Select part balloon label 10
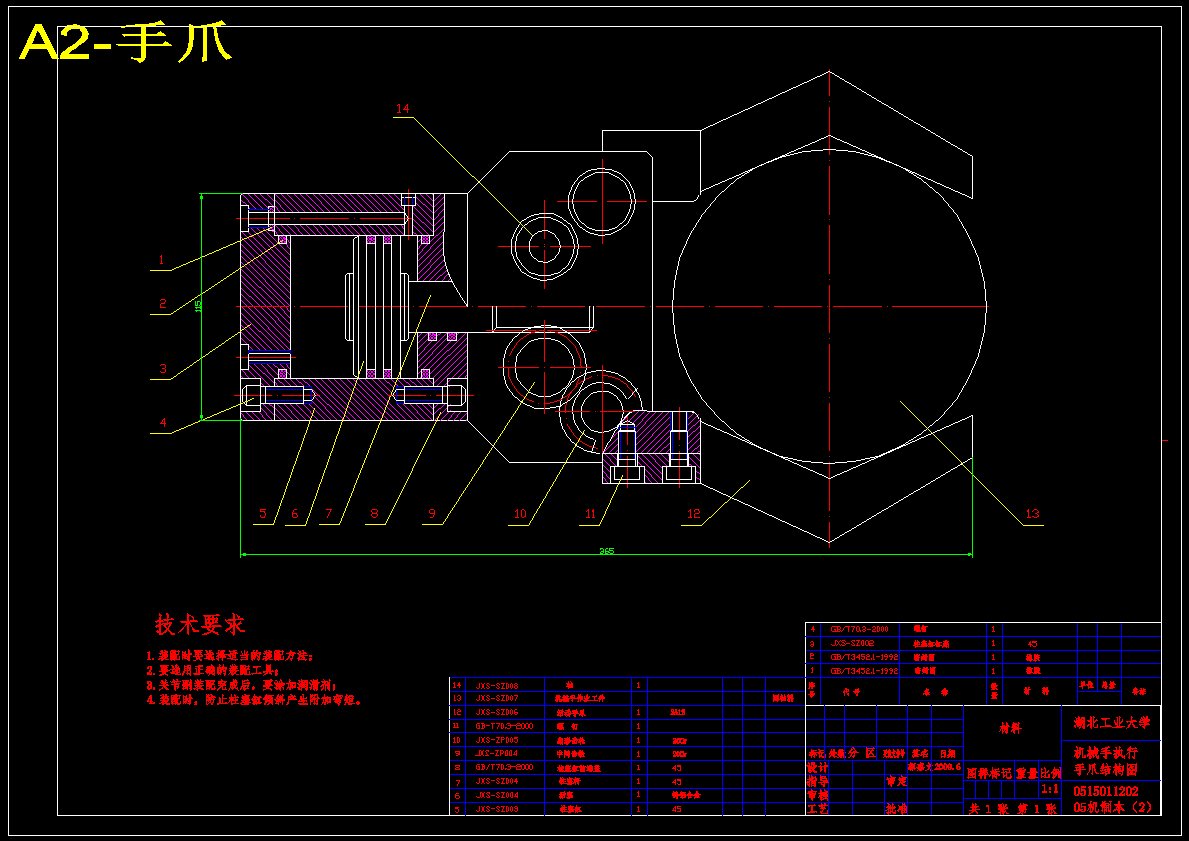This screenshot has height=841, width=1189. point(520,514)
